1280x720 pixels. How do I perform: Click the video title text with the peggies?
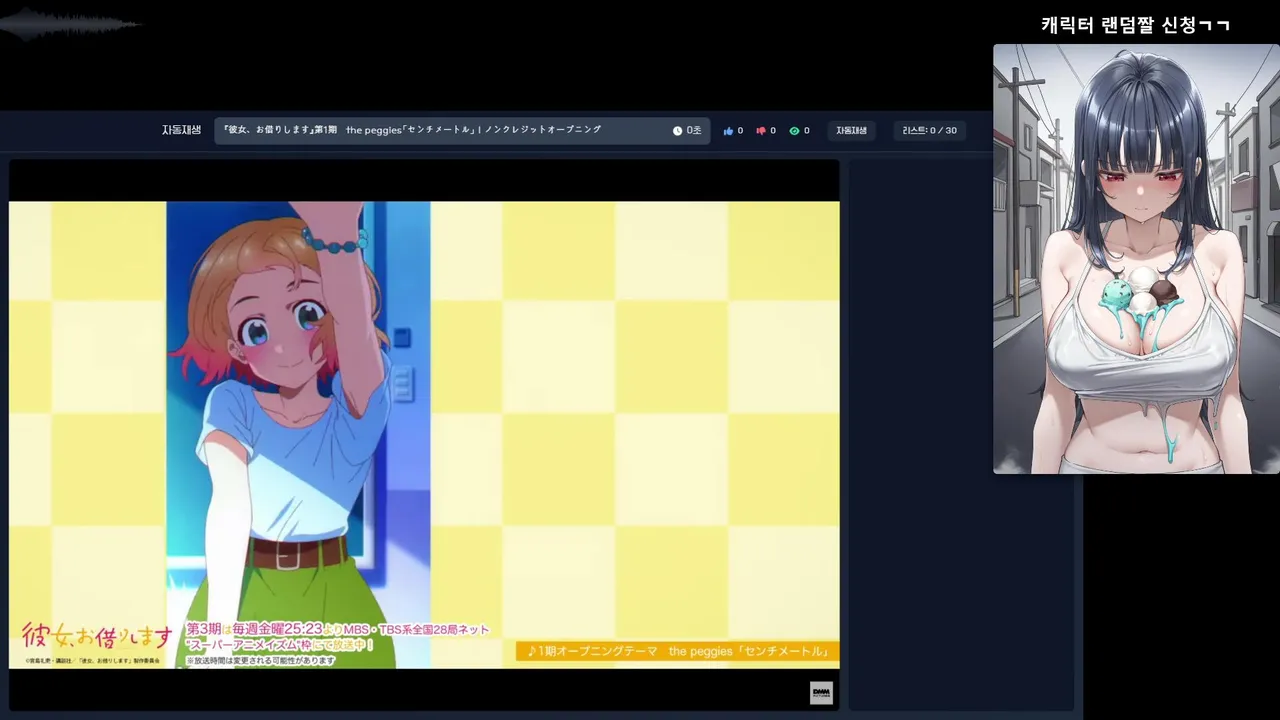(x=412, y=130)
